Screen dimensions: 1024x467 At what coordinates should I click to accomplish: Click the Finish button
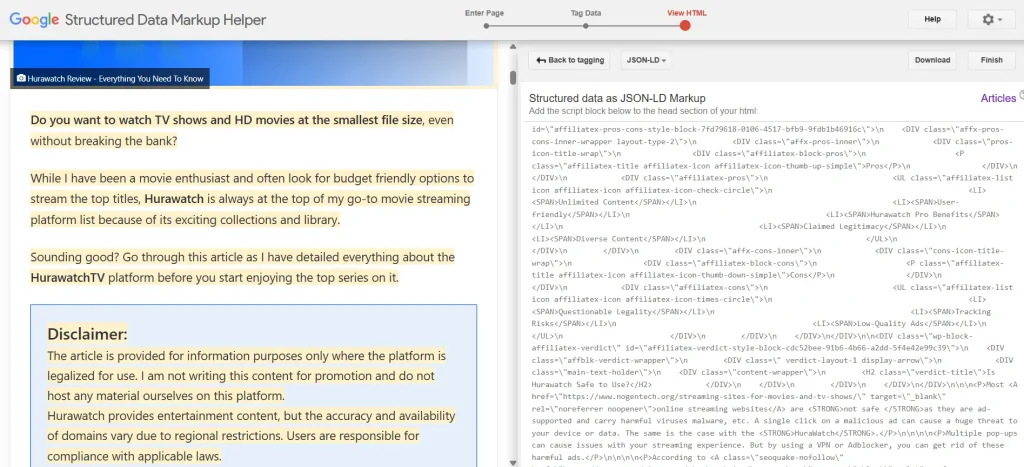tap(991, 60)
